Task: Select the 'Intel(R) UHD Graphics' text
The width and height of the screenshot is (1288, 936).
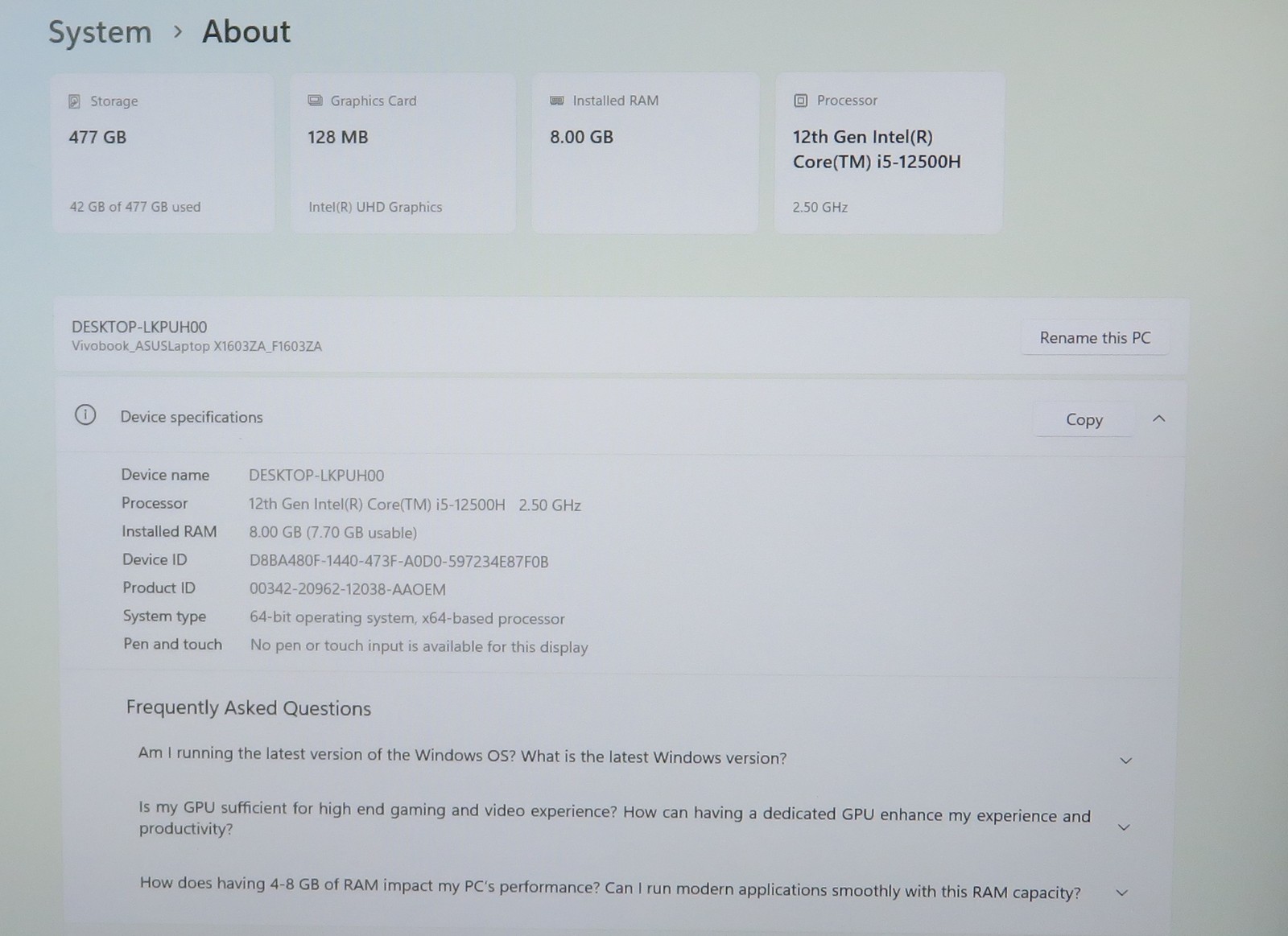Action: [375, 207]
